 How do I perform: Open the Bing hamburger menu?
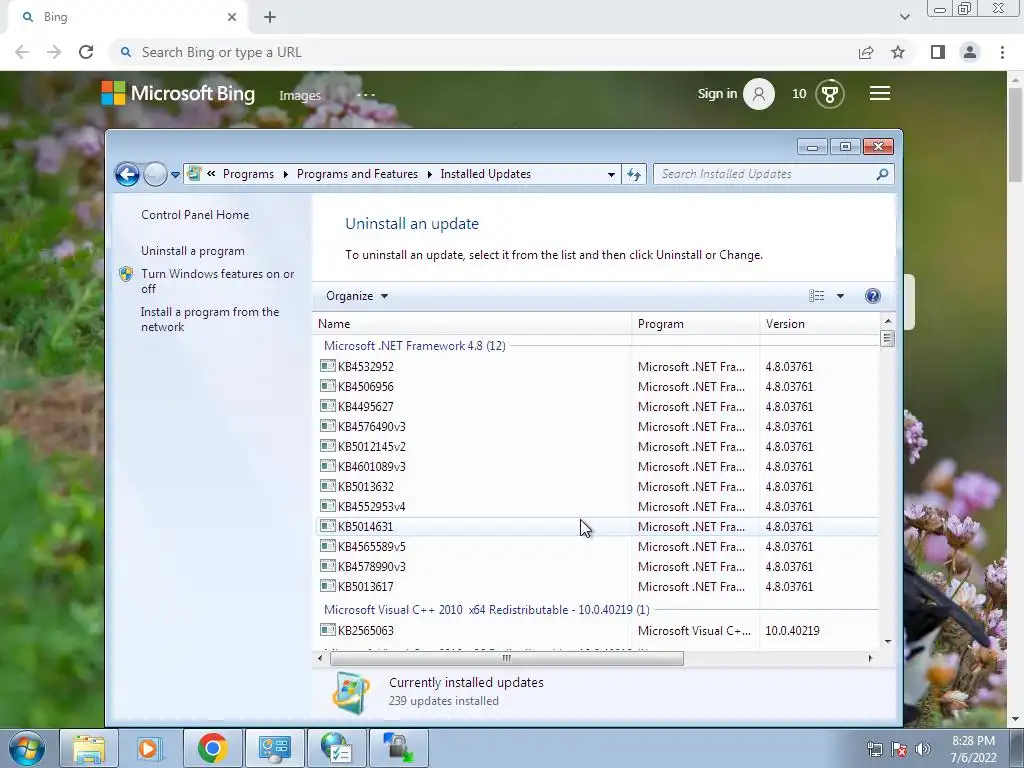pyautogui.click(x=880, y=93)
